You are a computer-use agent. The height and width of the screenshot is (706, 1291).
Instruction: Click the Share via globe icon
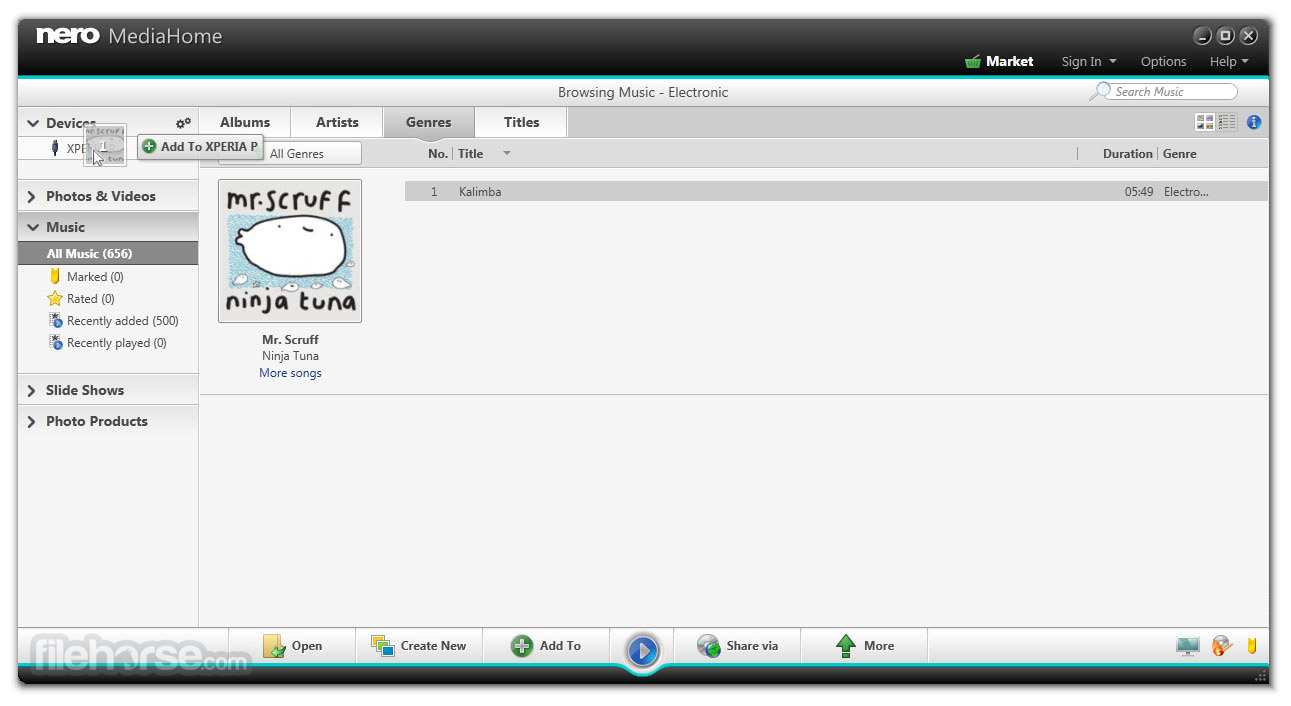pyautogui.click(x=709, y=646)
